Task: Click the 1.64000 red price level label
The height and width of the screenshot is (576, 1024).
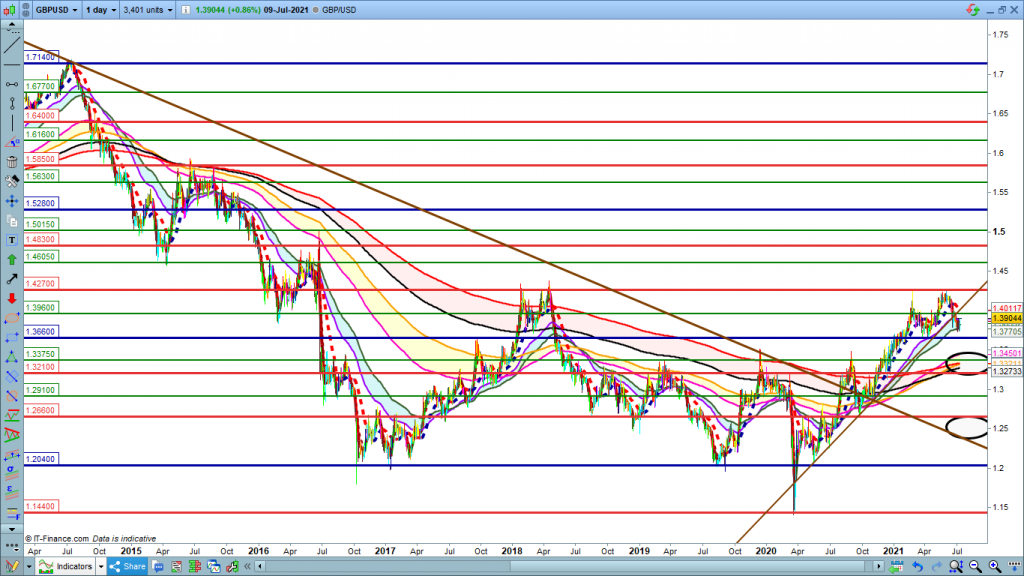Action: click(x=41, y=116)
